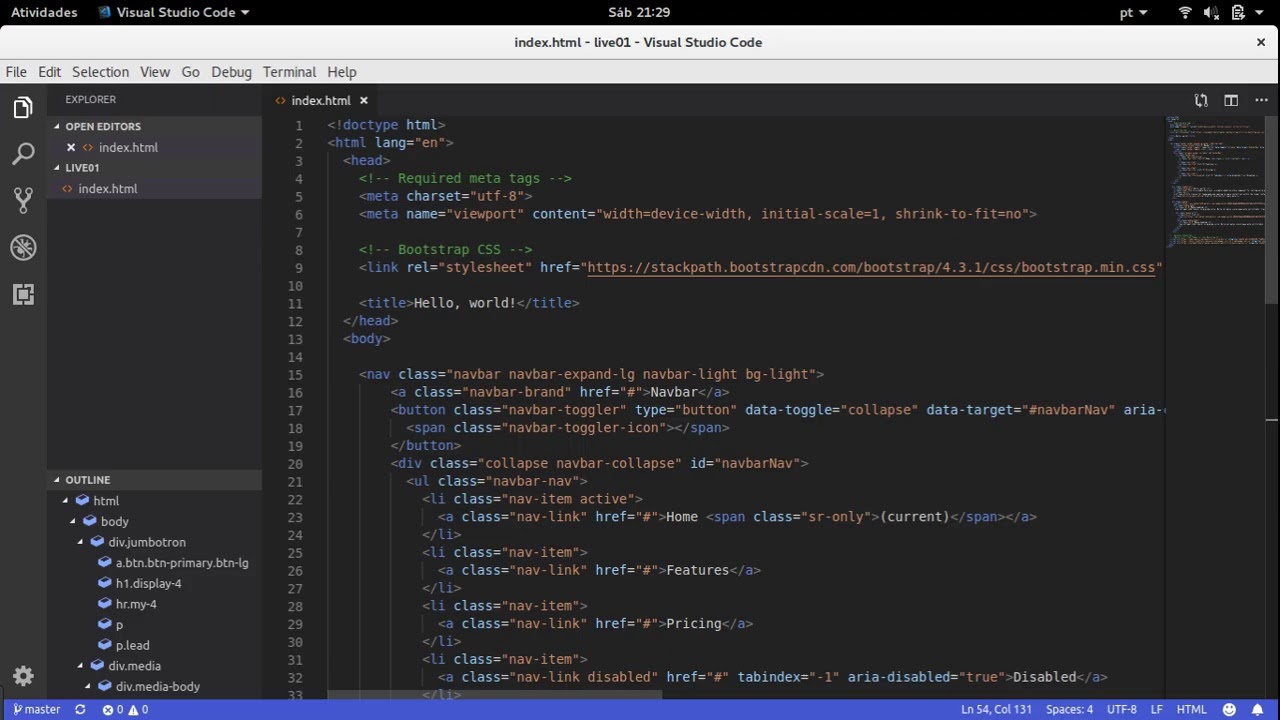
Task: Follow the bootstrapcdn stylesheet link
Action: [x=871, y=267]
